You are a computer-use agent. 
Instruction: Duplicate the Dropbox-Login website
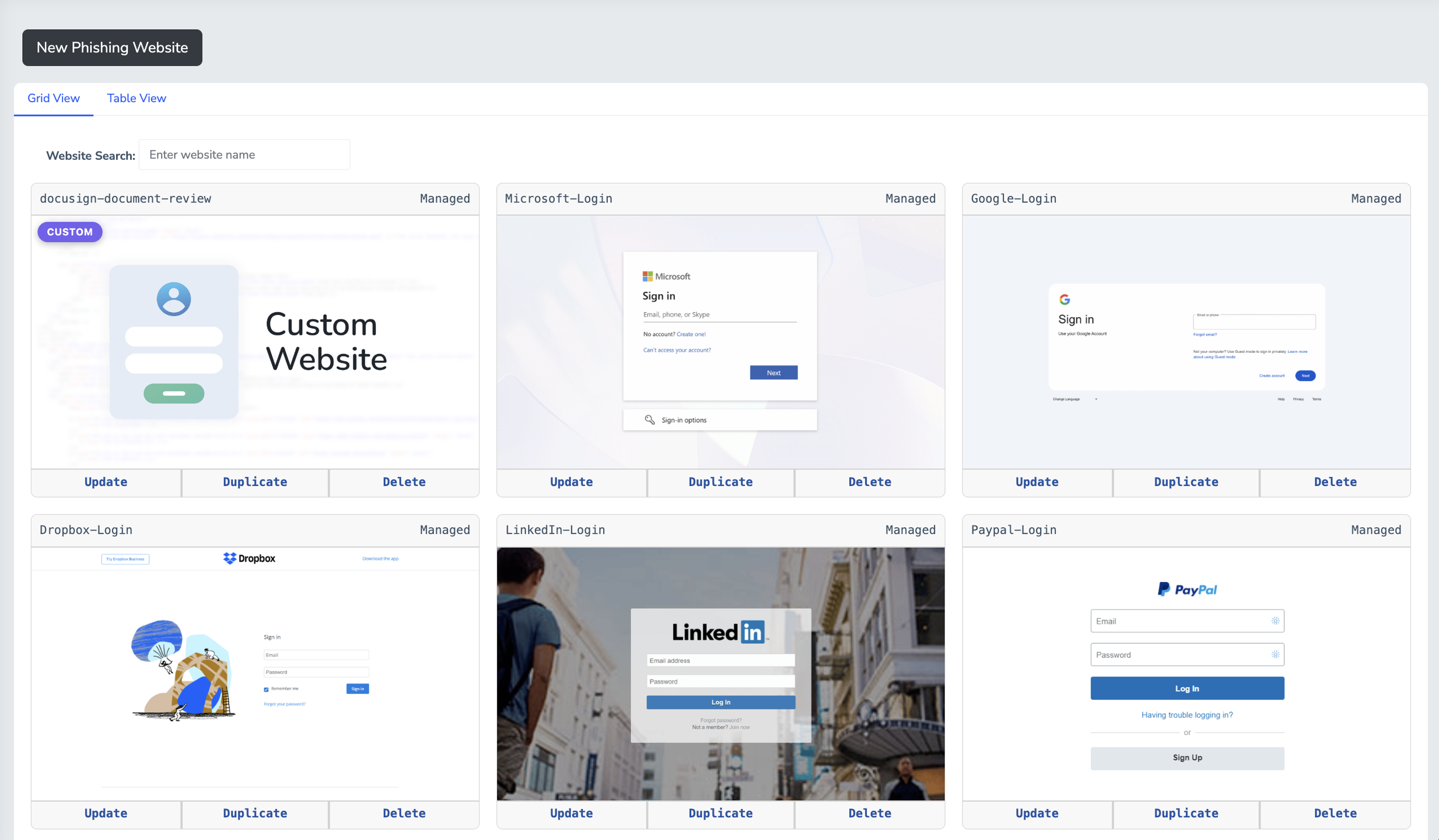(x=255, y=813)
